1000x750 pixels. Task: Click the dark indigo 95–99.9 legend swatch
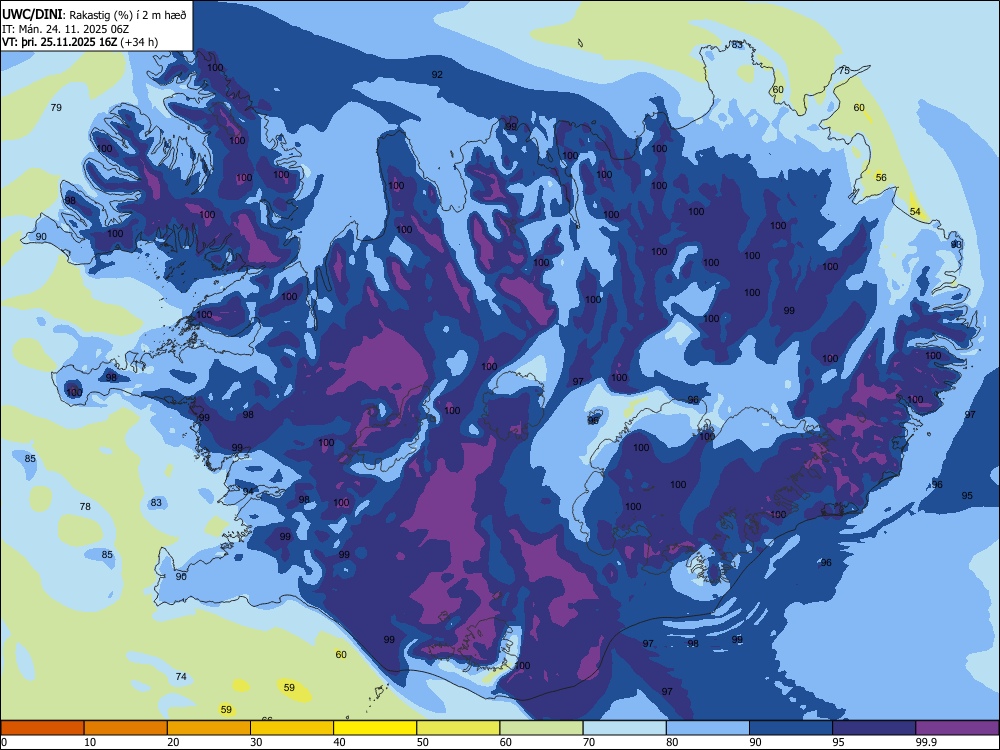[x=874, y=728]
